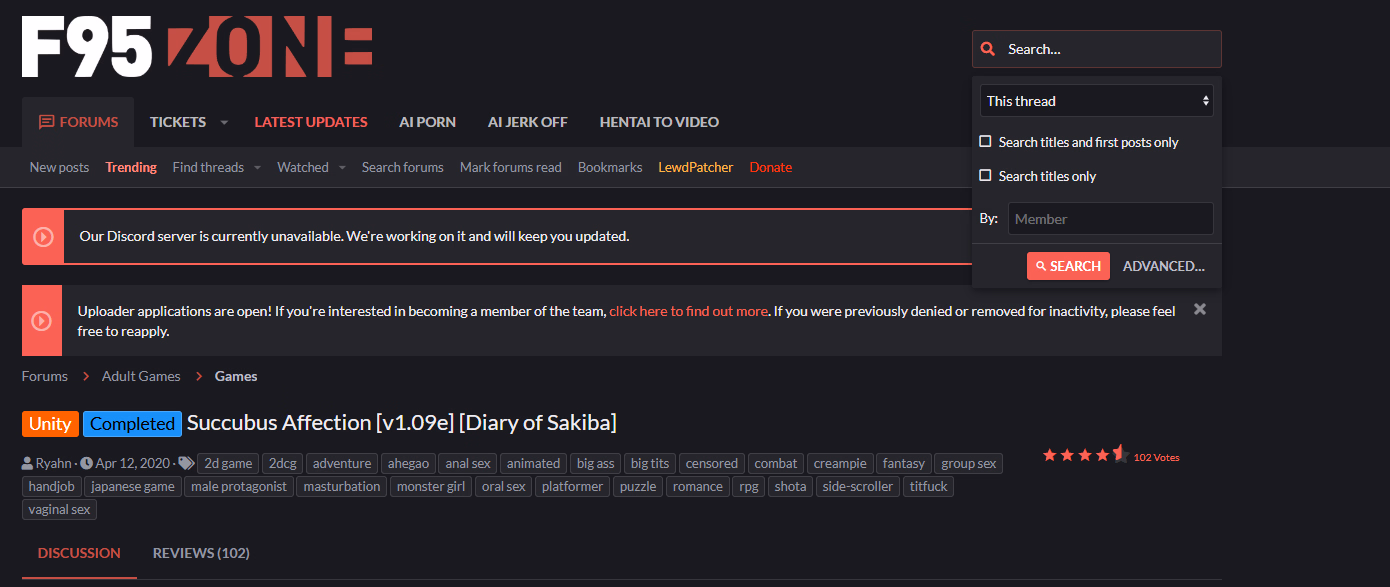The image size is (1390, 587).
Task: Click the Unity prefix label
Action: [x=50, y=423]
